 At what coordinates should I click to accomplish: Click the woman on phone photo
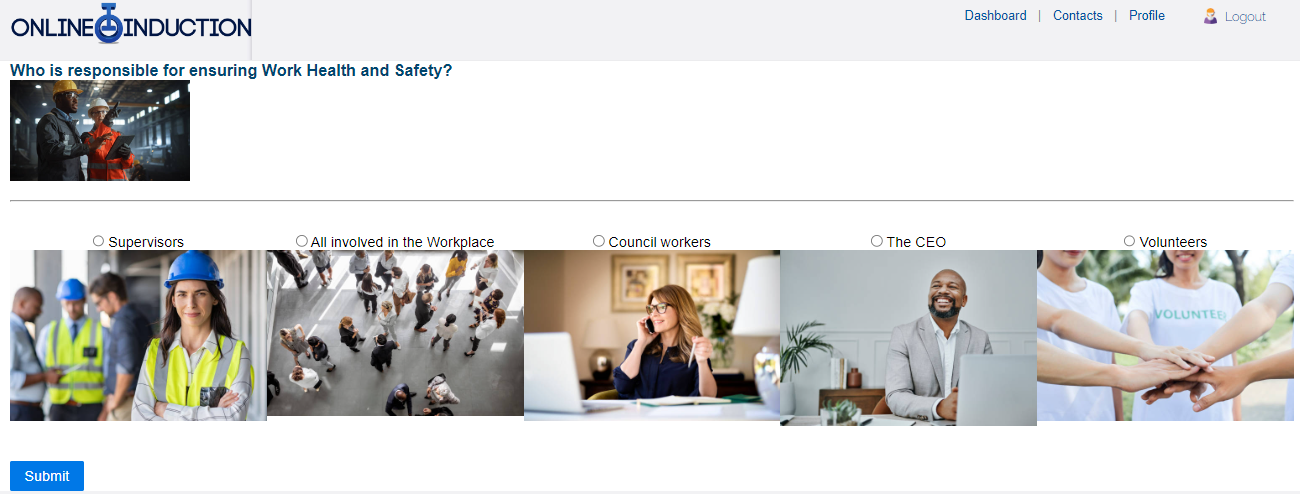click(x=652, y=335)
